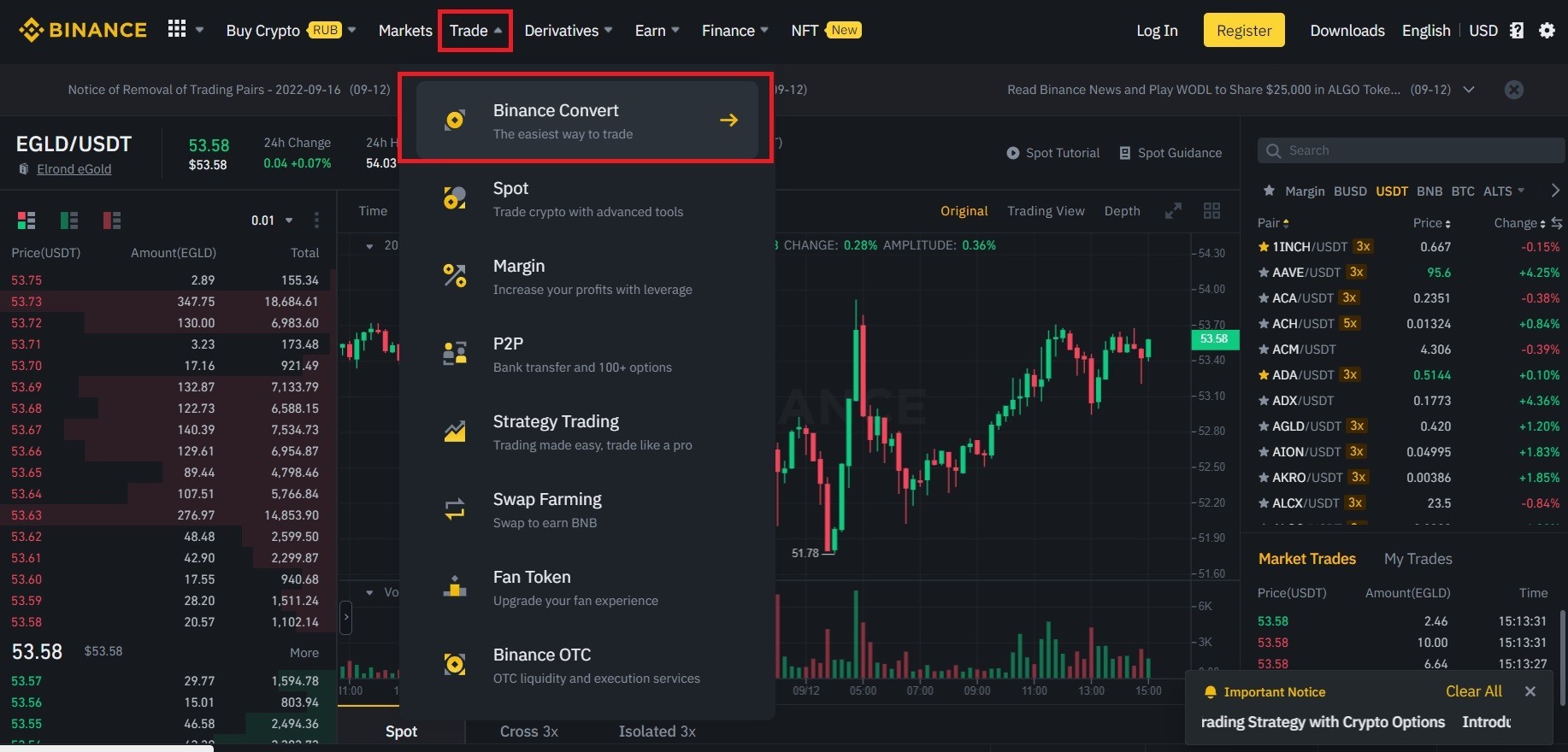The image size is (1568, 752).
Task: Click the Spot Guidance document icon
Action: [1125, 153]
